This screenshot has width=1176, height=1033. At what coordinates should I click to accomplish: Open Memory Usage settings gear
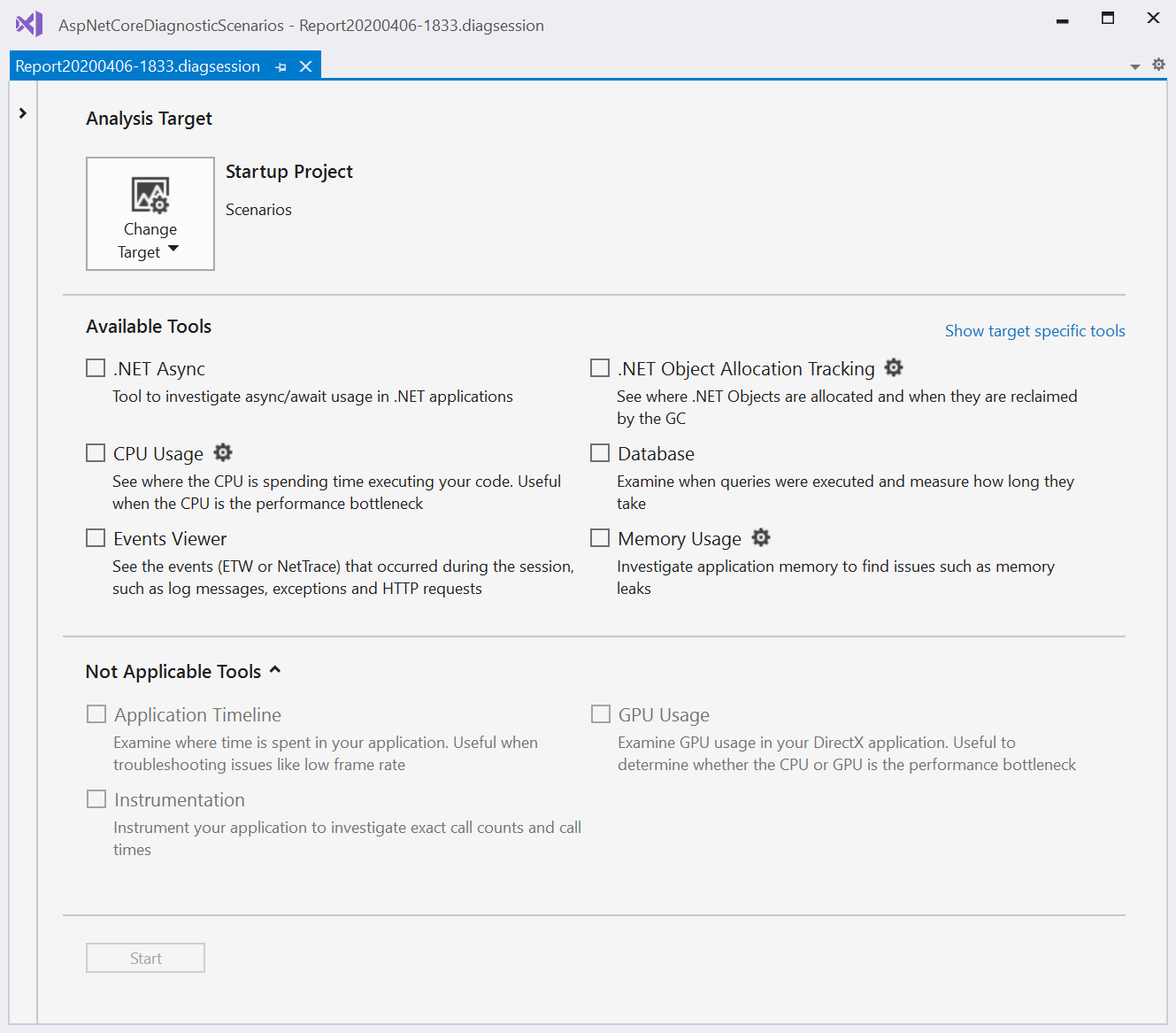760,537
